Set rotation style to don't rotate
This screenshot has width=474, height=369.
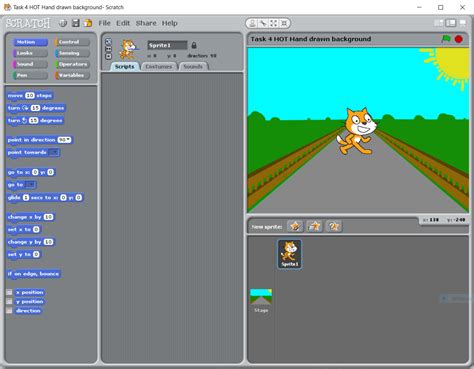(x=108, y=56)
